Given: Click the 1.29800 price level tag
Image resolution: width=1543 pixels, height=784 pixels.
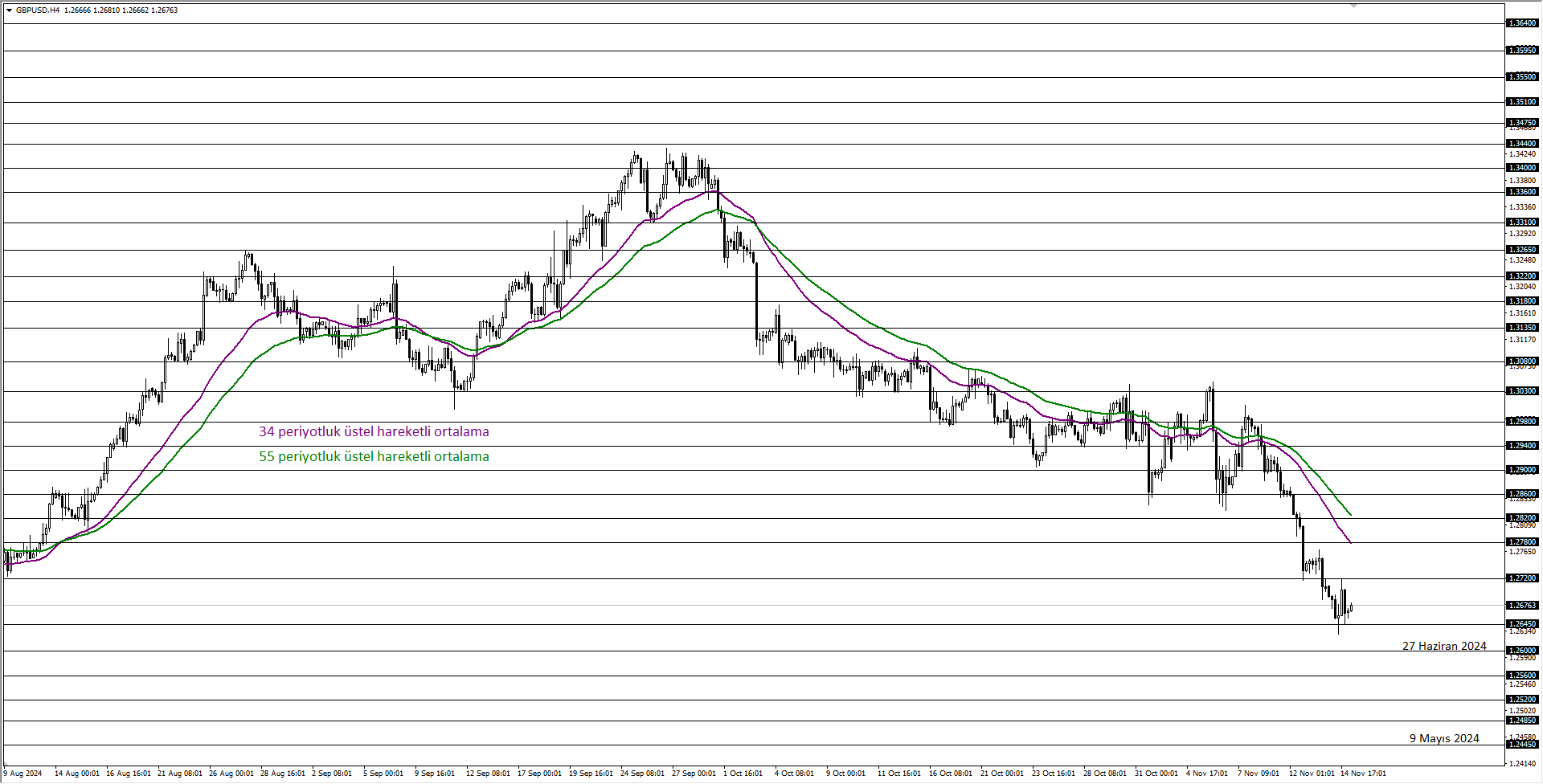Looking at the screenshot, I should pos(1522,422).
